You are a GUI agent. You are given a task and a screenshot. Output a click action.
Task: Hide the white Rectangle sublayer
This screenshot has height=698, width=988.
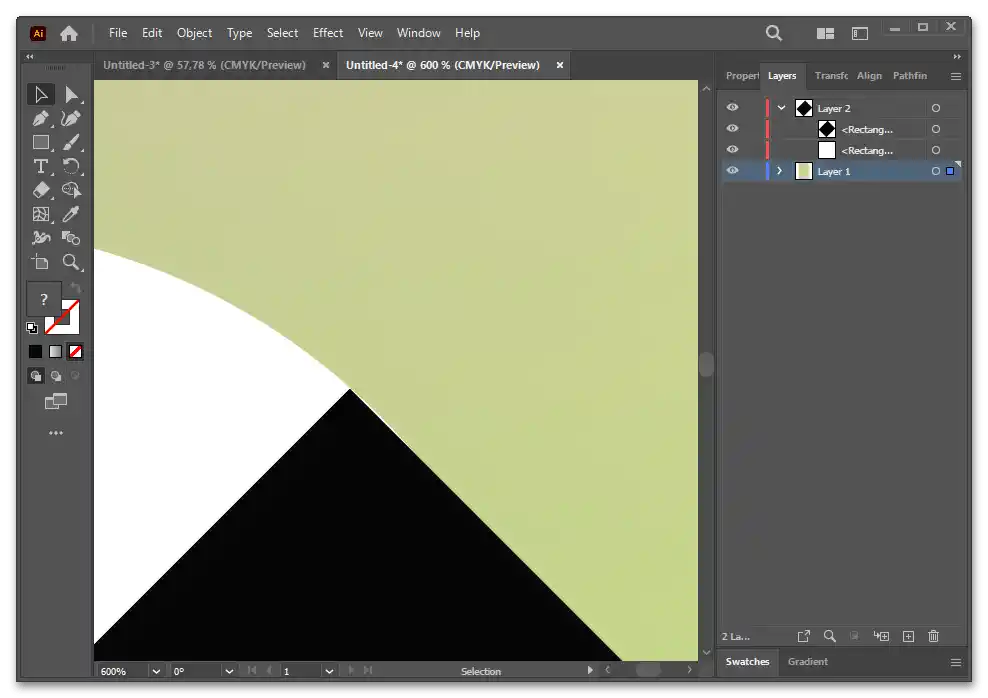tap(732, 150)
